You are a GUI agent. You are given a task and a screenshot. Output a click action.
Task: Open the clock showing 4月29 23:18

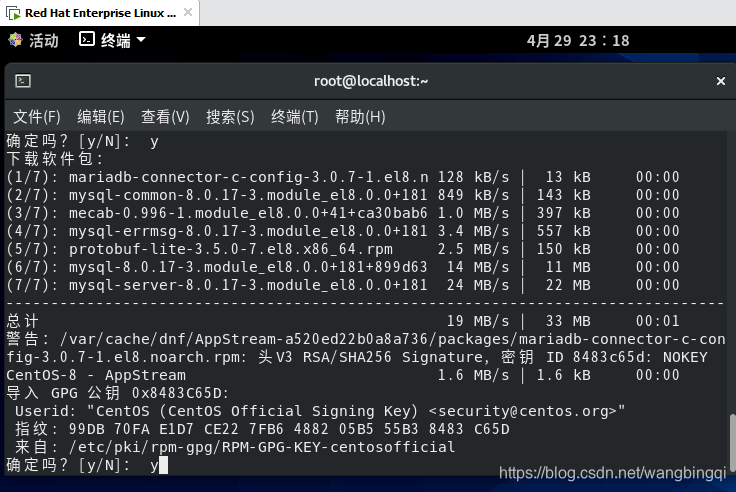[x=578, y=41]
